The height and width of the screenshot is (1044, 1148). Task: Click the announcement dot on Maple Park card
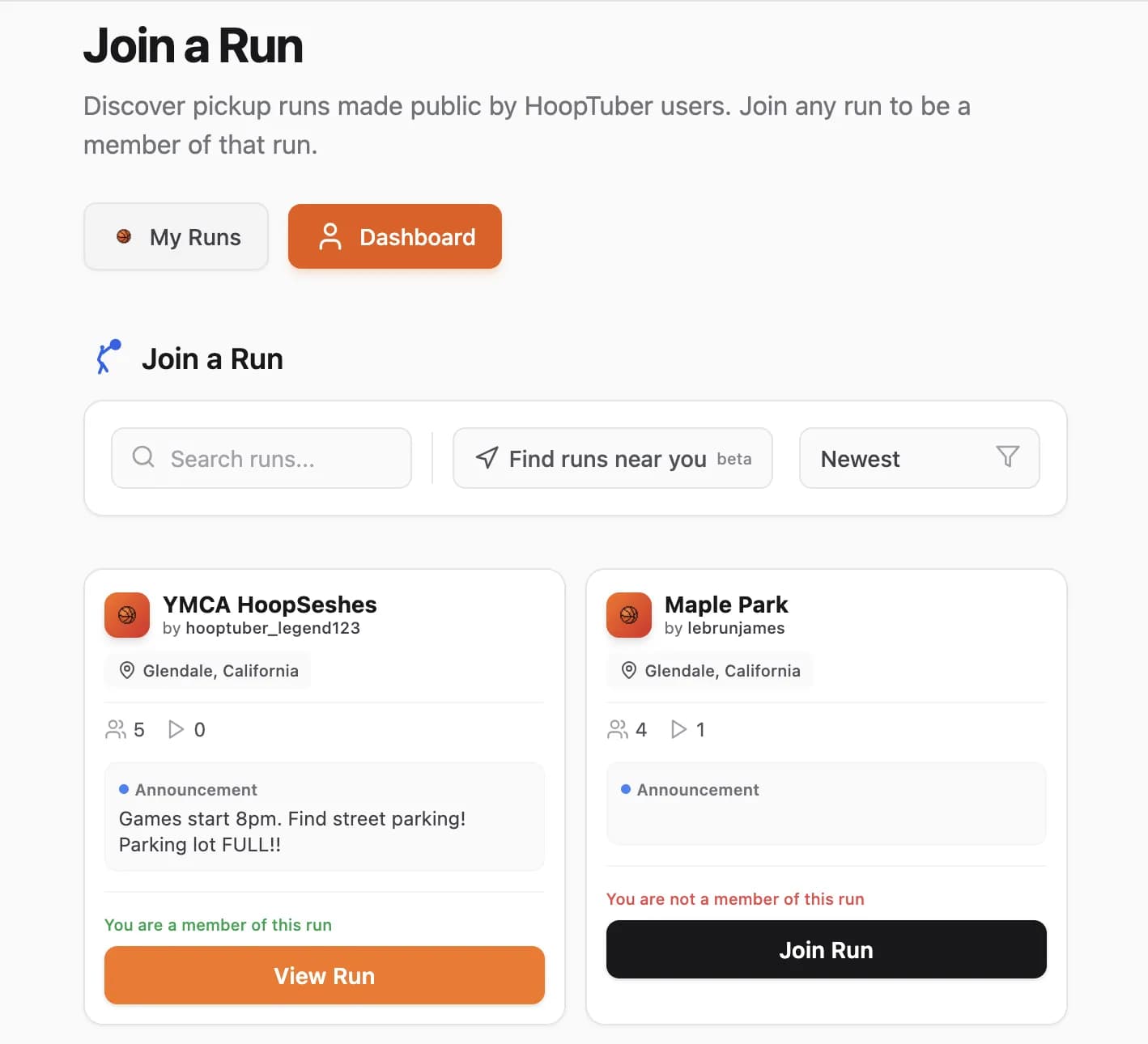point(625,788)
